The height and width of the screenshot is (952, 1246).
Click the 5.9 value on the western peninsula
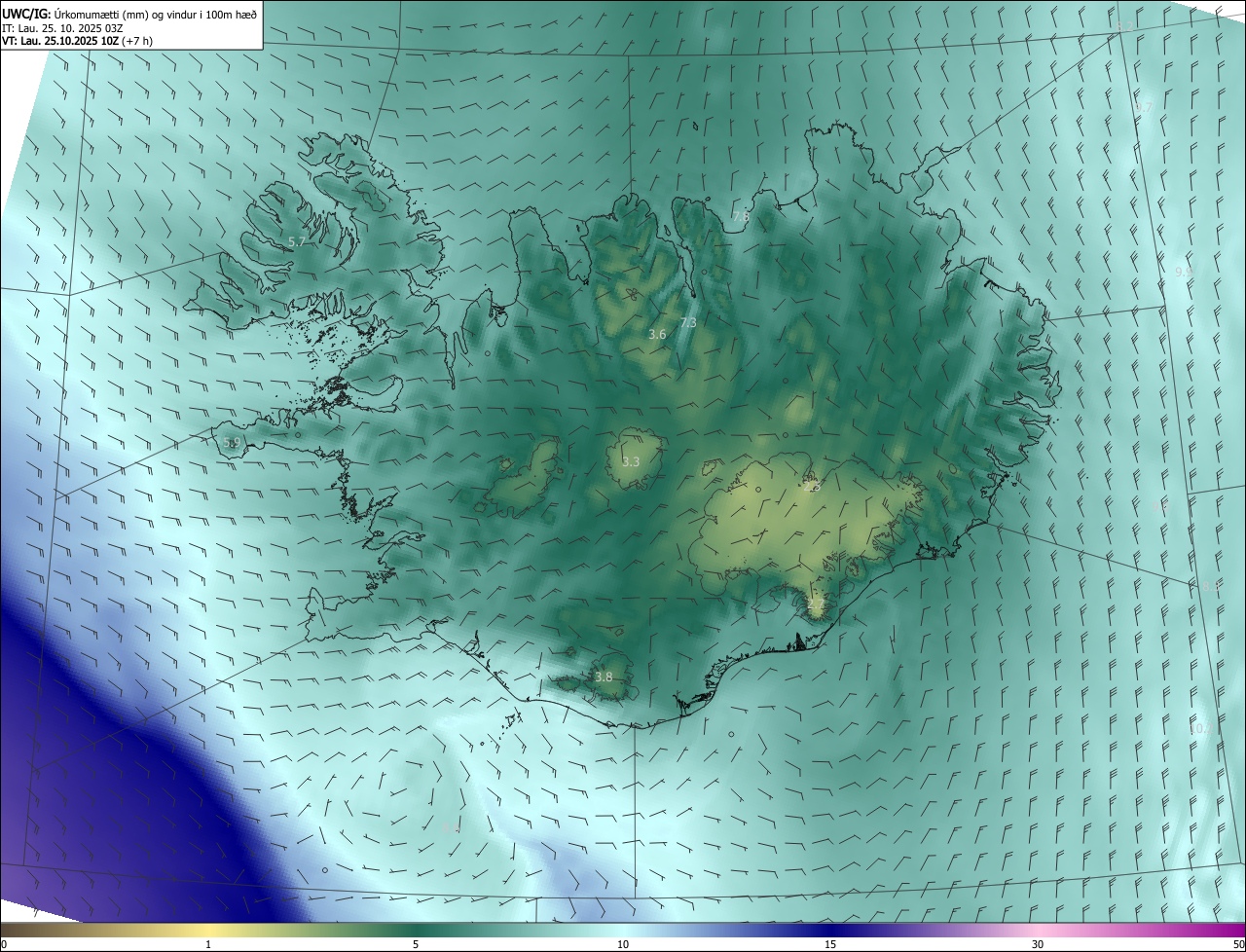[x=231, y=443]
